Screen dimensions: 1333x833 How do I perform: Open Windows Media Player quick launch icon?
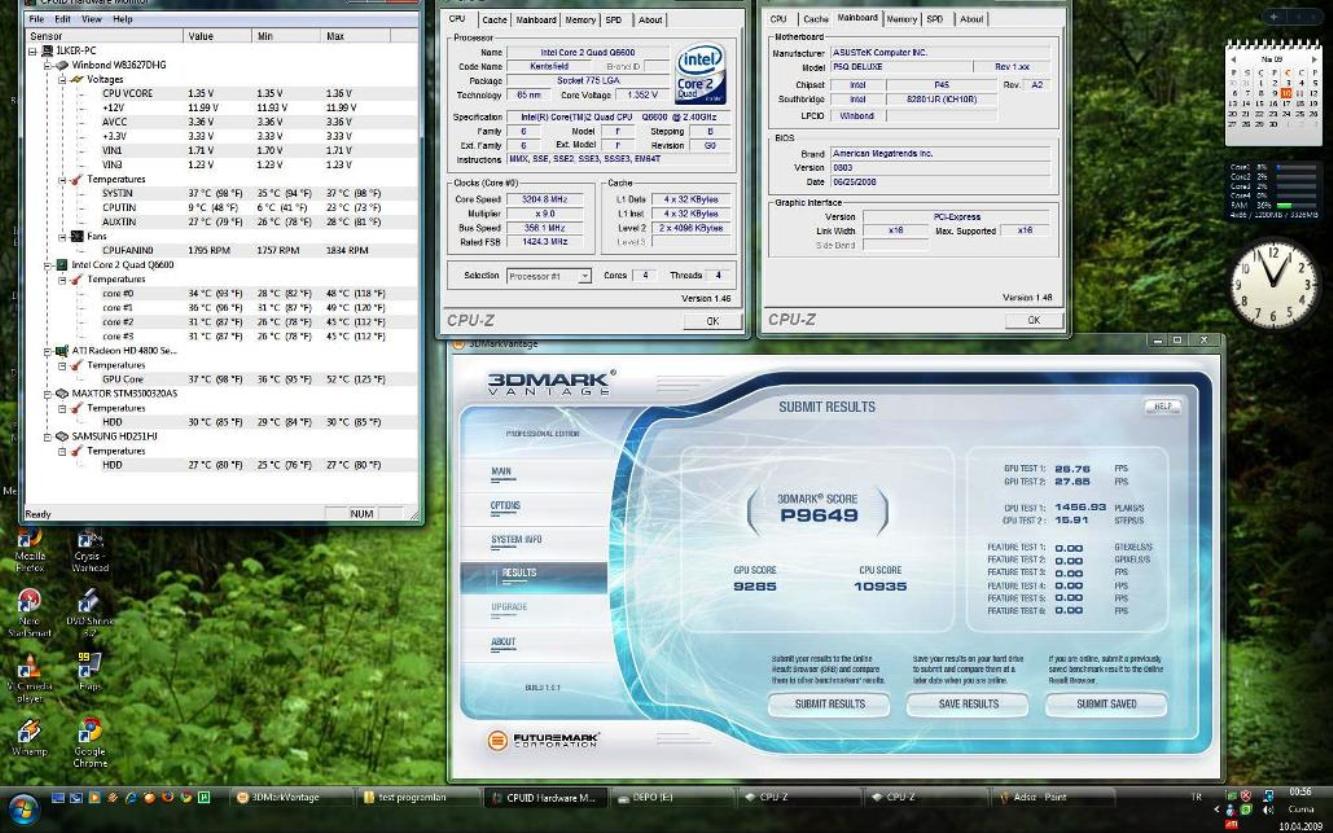click(95, 797)
